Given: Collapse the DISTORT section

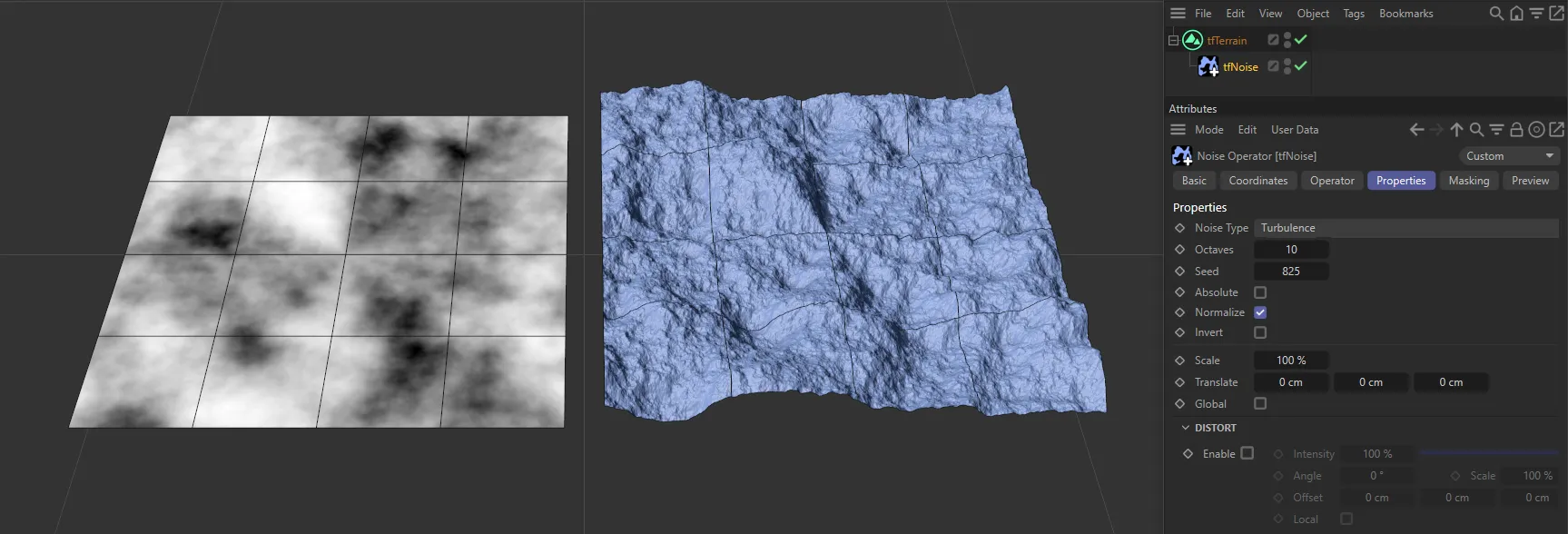Looking at the screenshot, I should point(1186,428).
